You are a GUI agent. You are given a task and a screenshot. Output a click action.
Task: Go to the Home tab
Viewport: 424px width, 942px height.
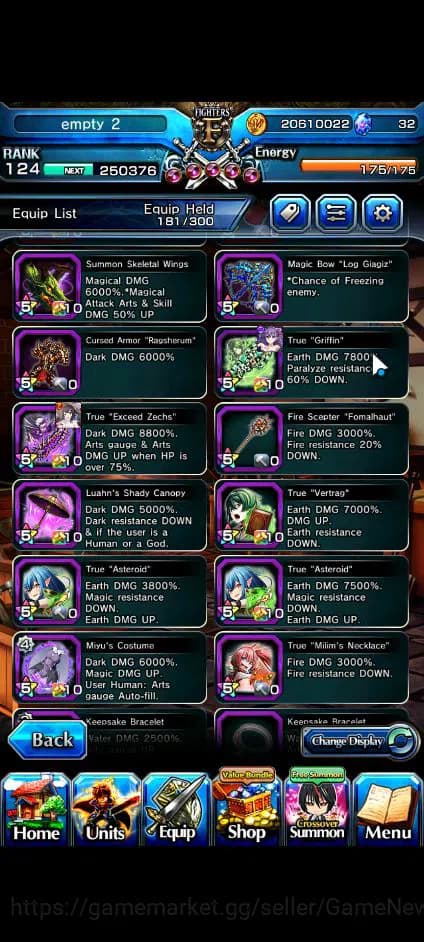click(36, 808)
